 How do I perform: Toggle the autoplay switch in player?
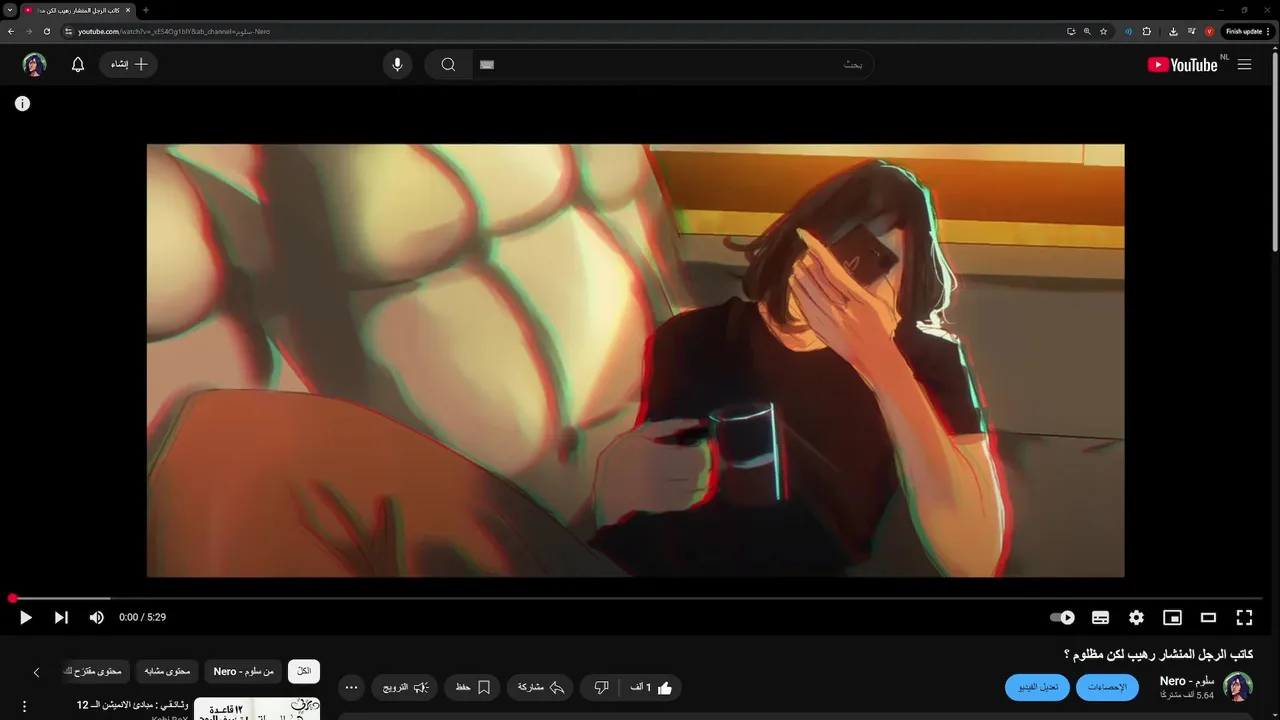click(1062, 618)
